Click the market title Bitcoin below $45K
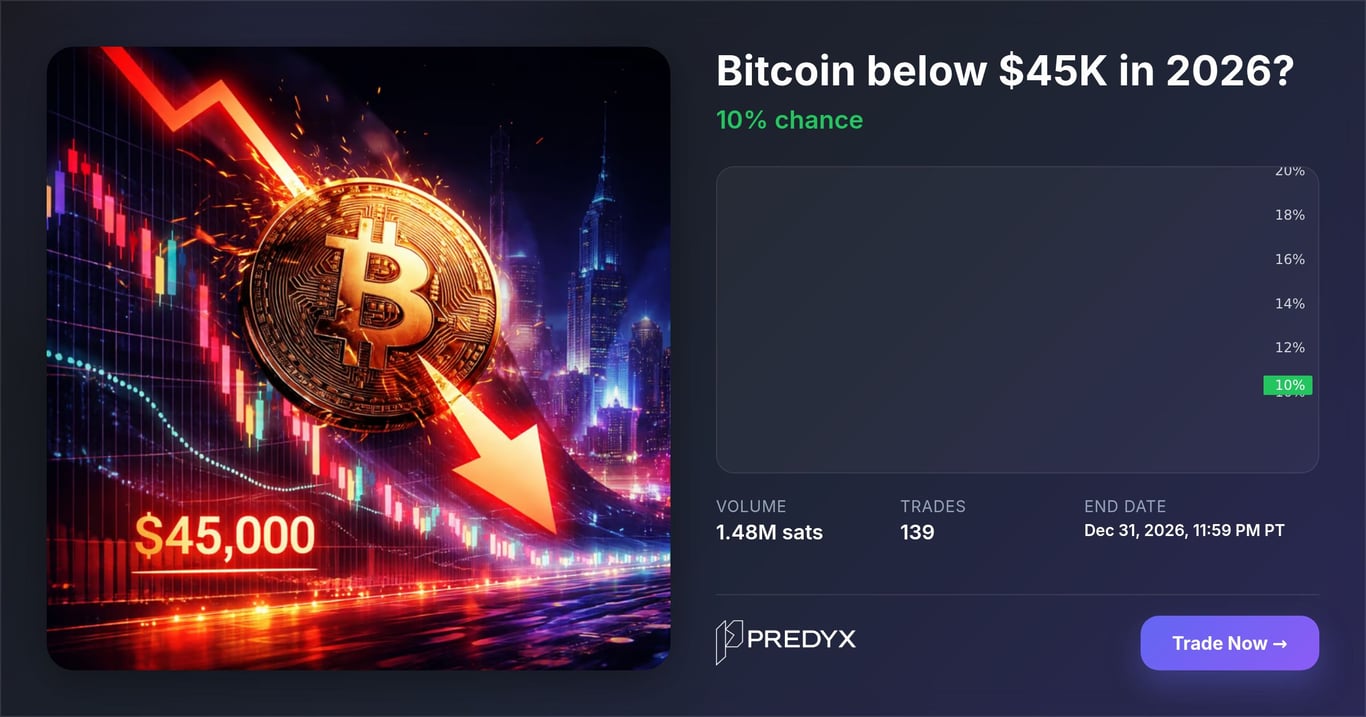 (1006, 72)
